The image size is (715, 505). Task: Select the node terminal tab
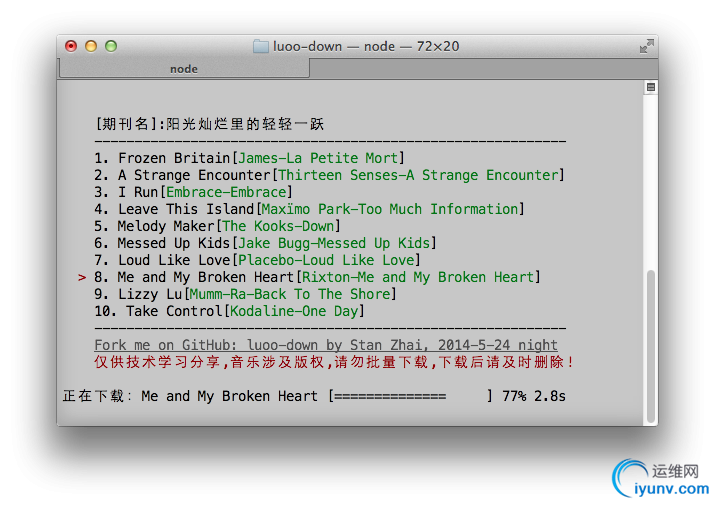184,69
